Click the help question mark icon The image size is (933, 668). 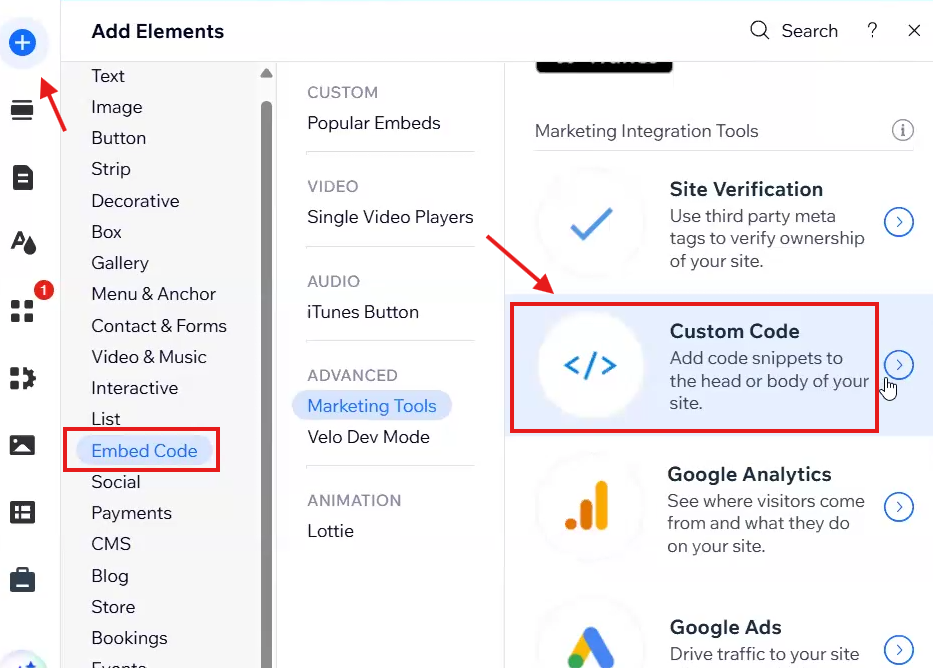(872, 31)
